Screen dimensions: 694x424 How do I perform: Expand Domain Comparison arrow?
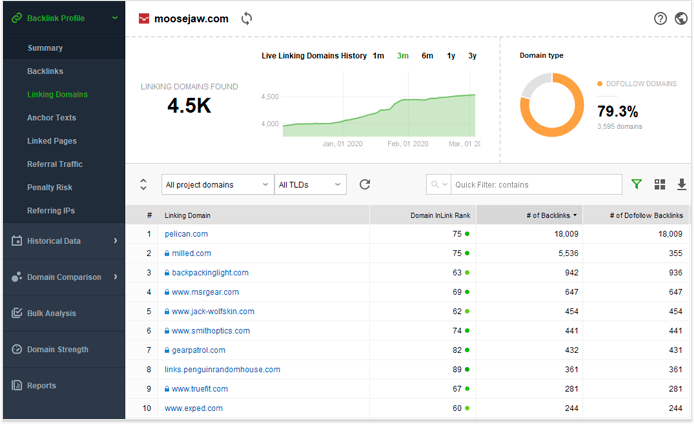pos(116,277)
